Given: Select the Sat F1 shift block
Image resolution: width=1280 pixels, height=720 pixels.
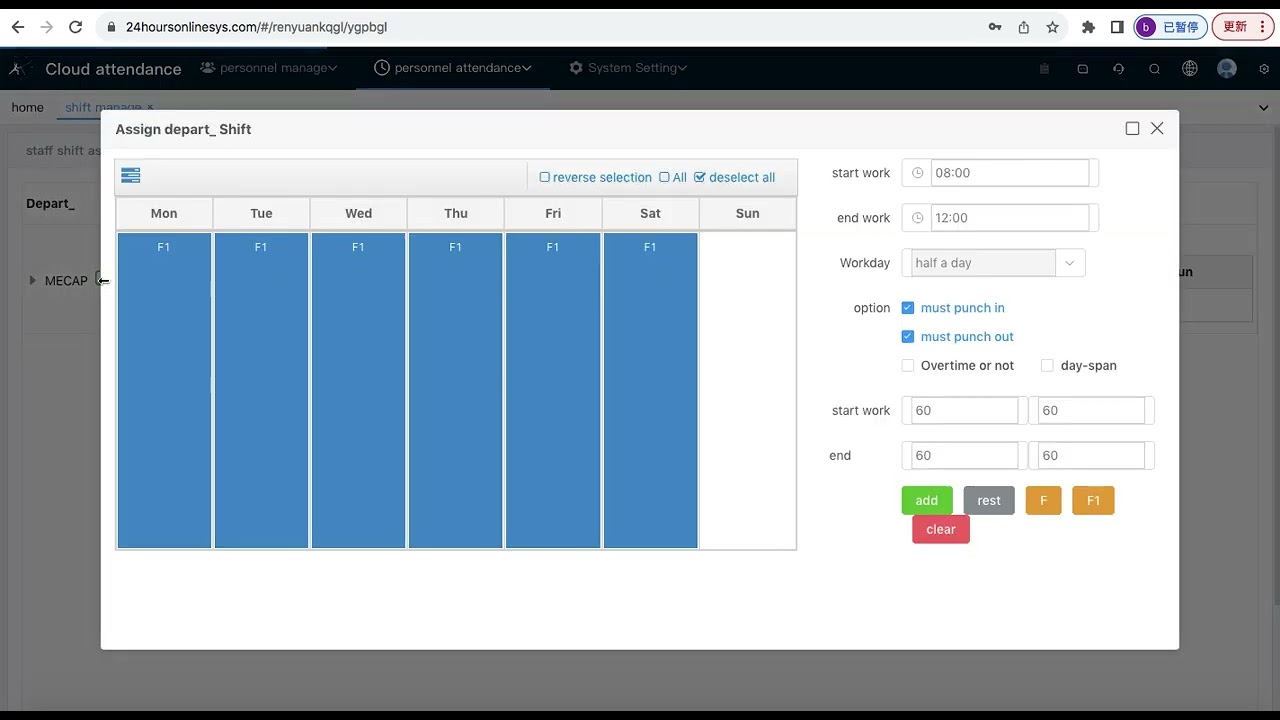Looking at the screenshot, I should (x=650, y=391).
